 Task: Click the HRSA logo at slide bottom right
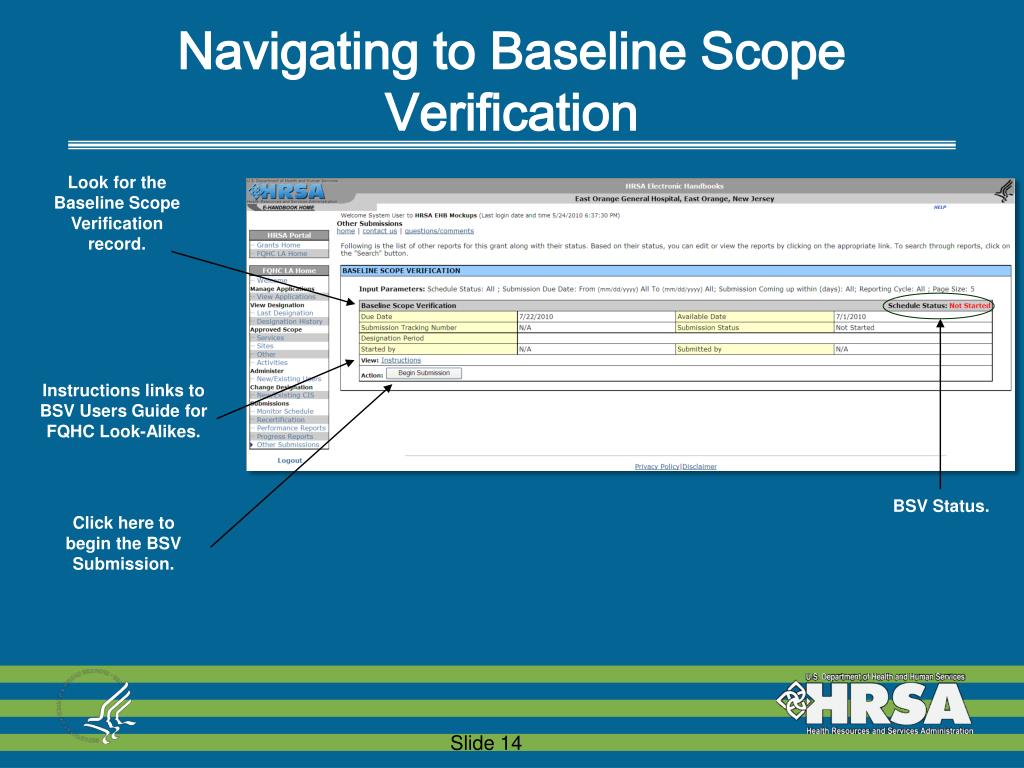coord(875,703)
